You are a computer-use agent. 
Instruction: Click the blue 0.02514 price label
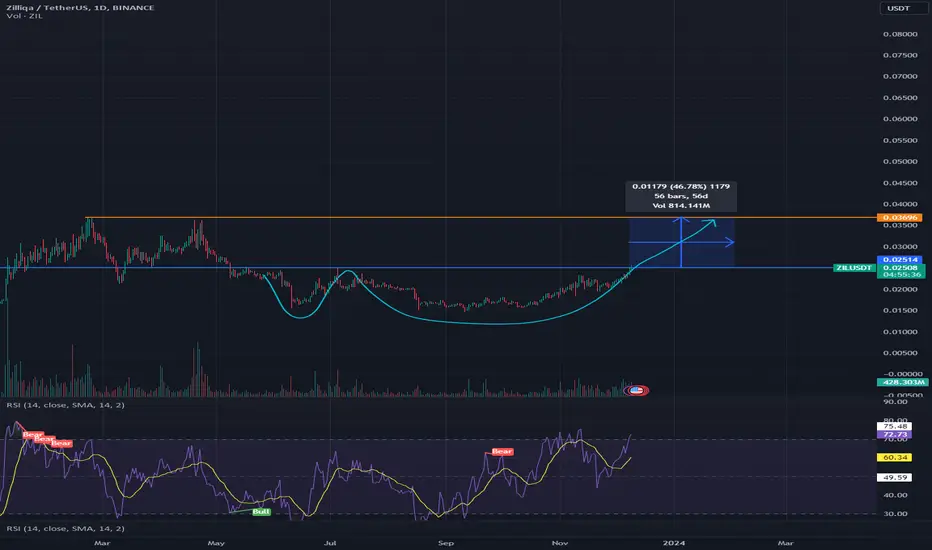pos(899,260)
